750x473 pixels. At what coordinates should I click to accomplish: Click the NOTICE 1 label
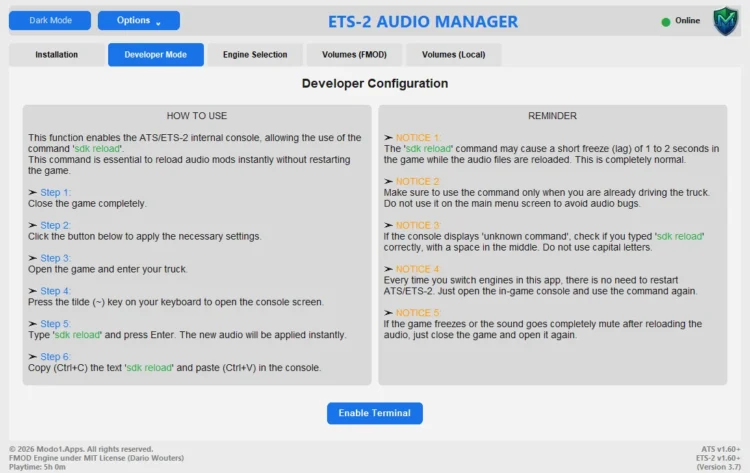click(418, 138)
